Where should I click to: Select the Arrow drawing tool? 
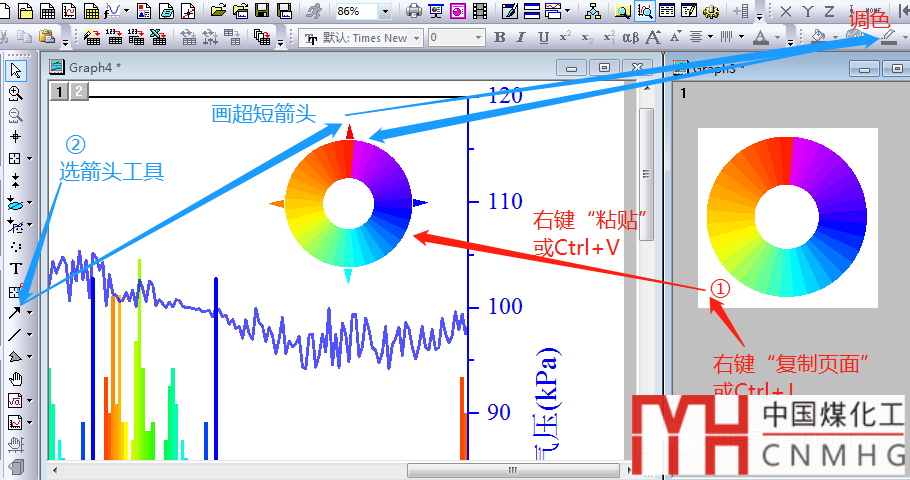16,313
